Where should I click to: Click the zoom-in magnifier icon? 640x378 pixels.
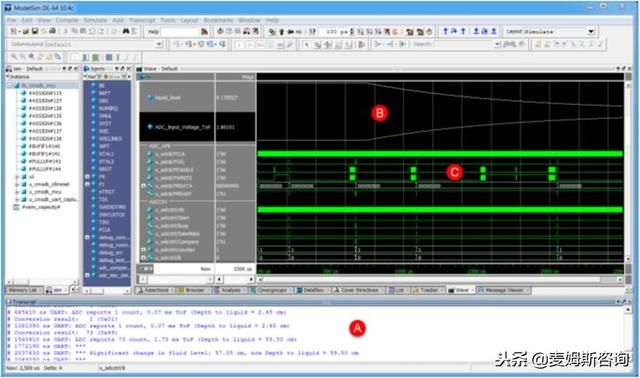click(x=14, y=57)
